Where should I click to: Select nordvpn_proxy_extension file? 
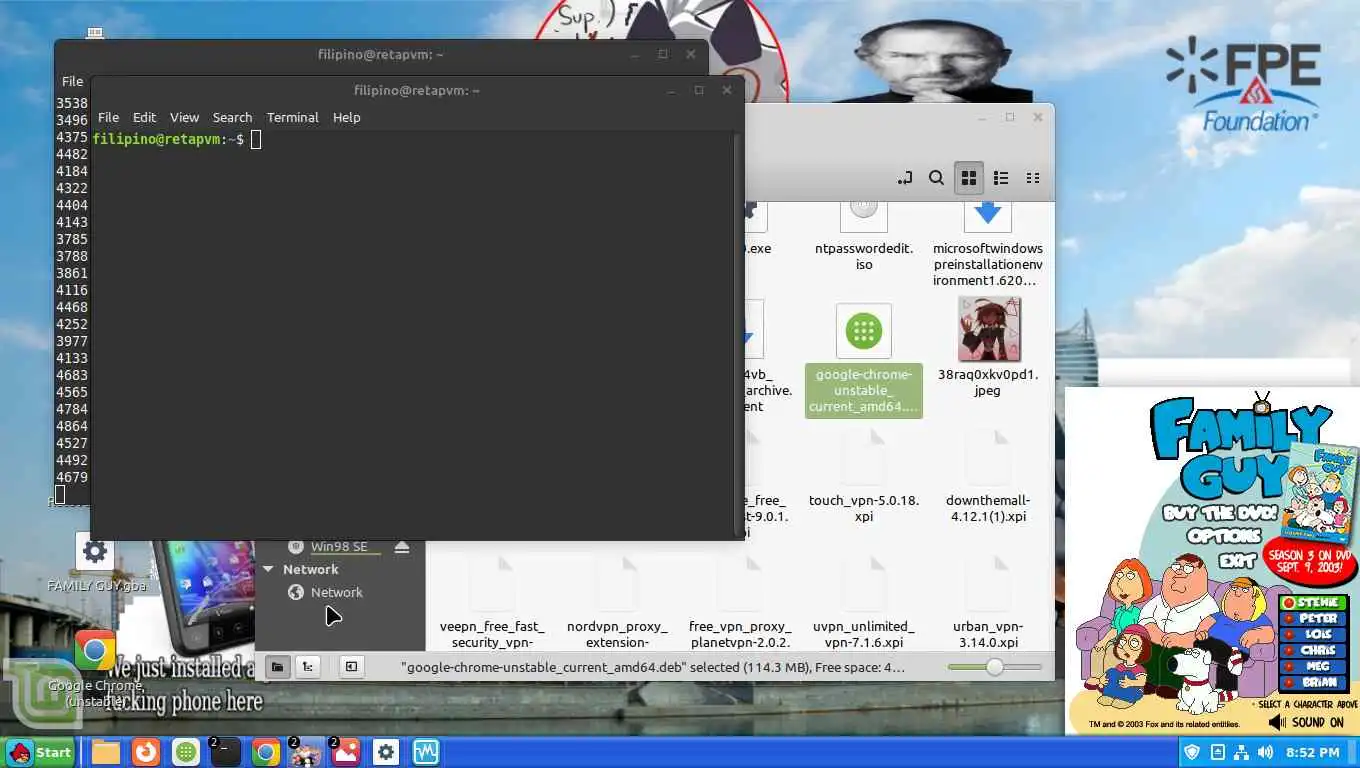[616, 603]
